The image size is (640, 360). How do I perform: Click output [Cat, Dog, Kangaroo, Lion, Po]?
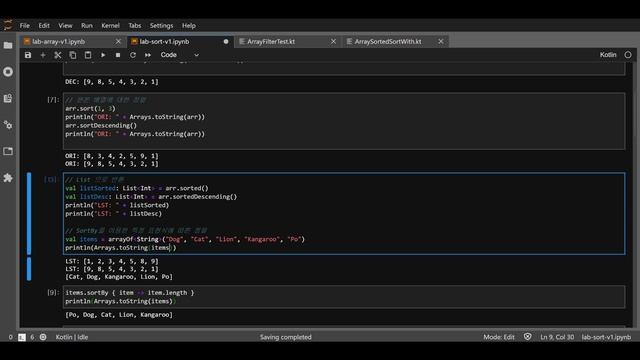coord(119,277)
